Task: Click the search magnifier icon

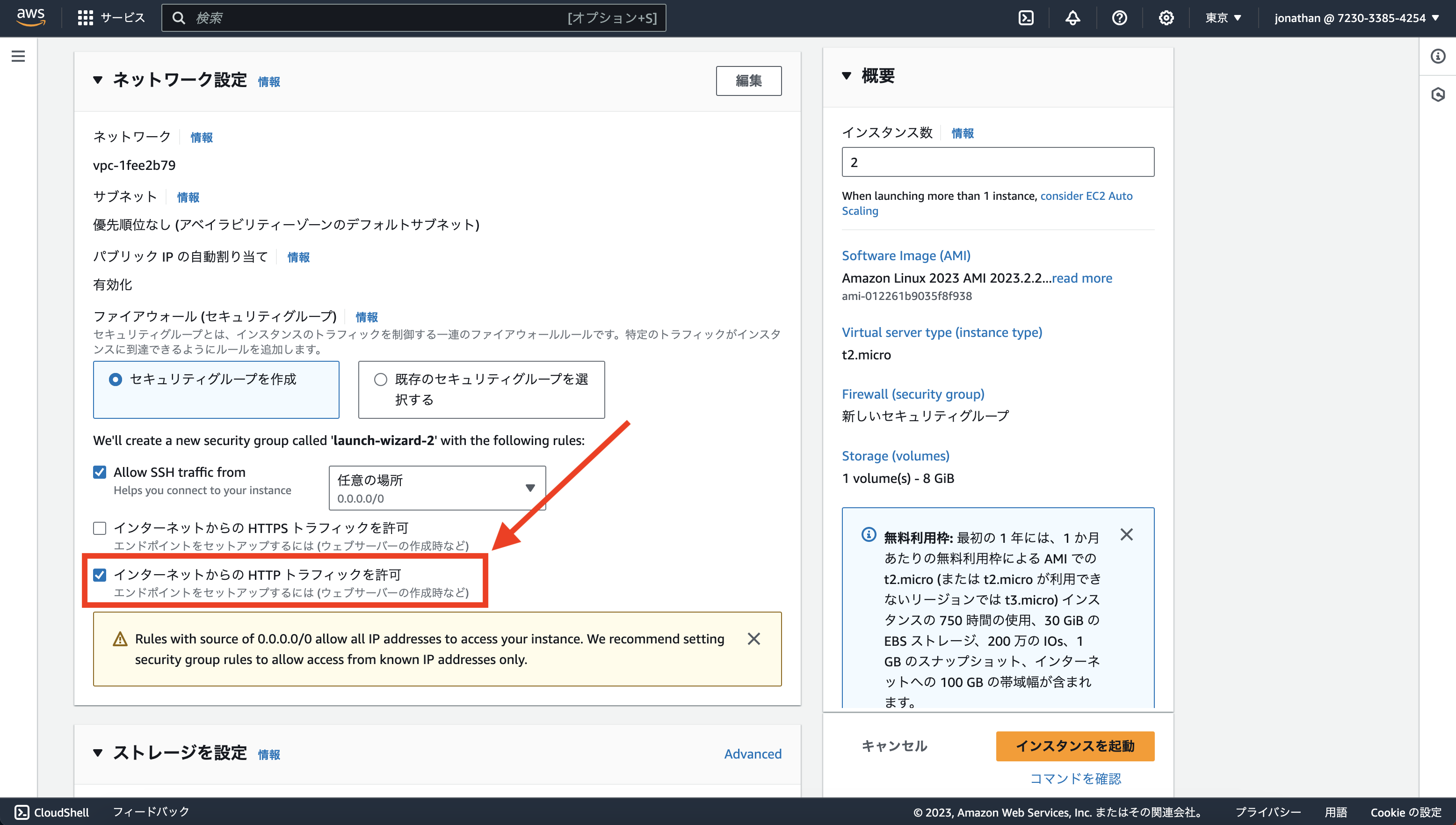Action: [178, 18]
